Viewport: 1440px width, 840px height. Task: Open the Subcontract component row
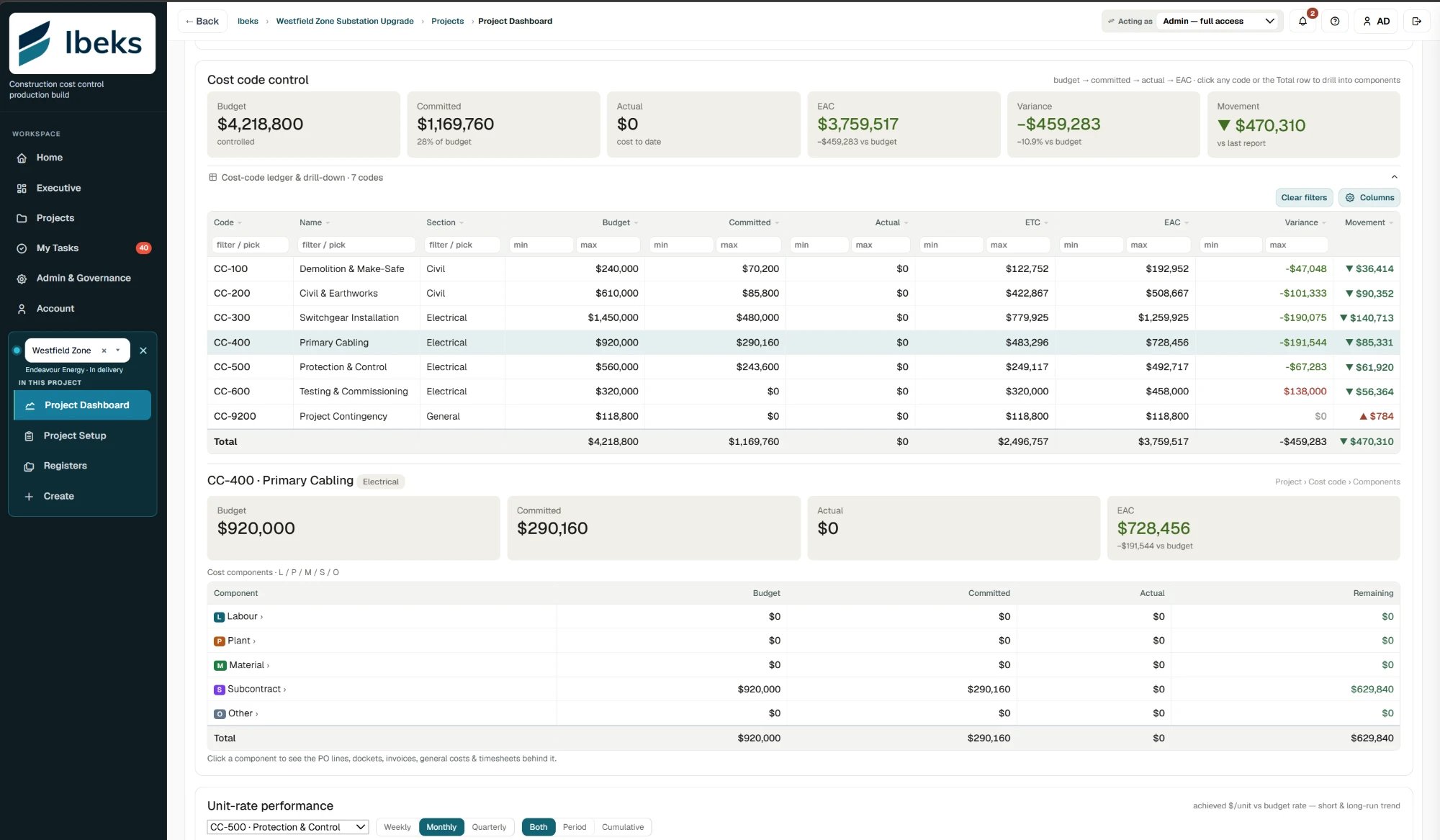[x=804, y=690]
